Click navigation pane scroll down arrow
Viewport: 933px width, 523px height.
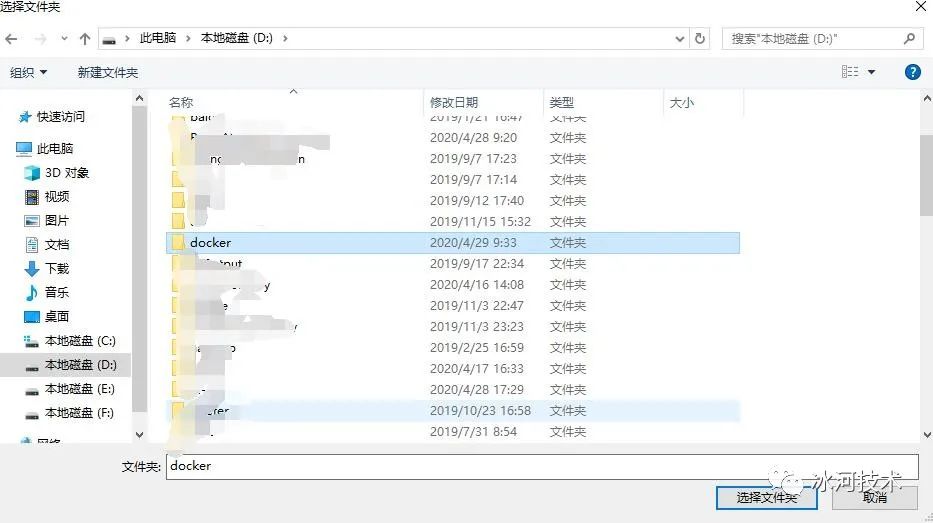[139, 434]
